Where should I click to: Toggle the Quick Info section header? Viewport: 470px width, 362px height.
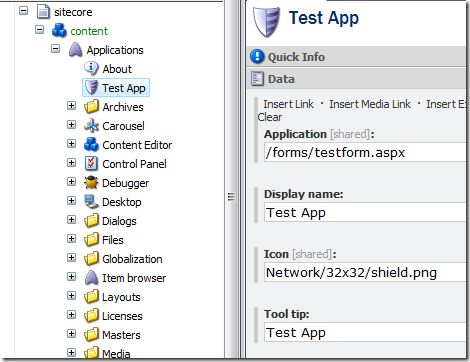coord(356,56)
